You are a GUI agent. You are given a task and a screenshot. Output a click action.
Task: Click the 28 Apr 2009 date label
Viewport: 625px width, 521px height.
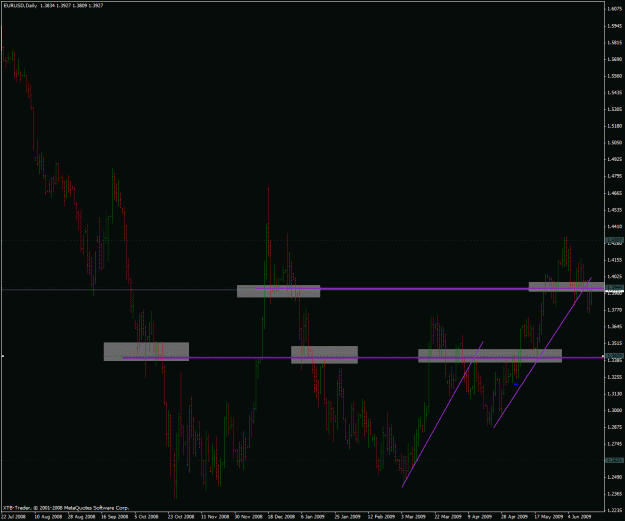click(515, 517)
